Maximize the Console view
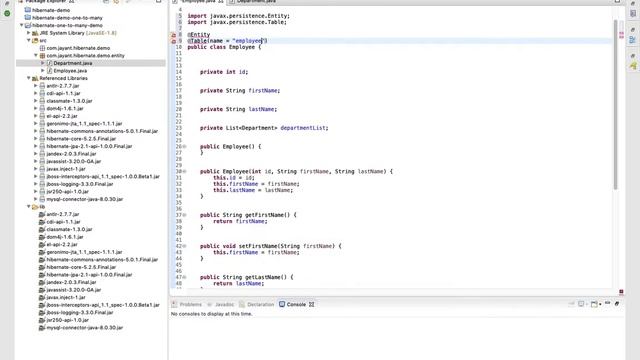 click(617, 303)
